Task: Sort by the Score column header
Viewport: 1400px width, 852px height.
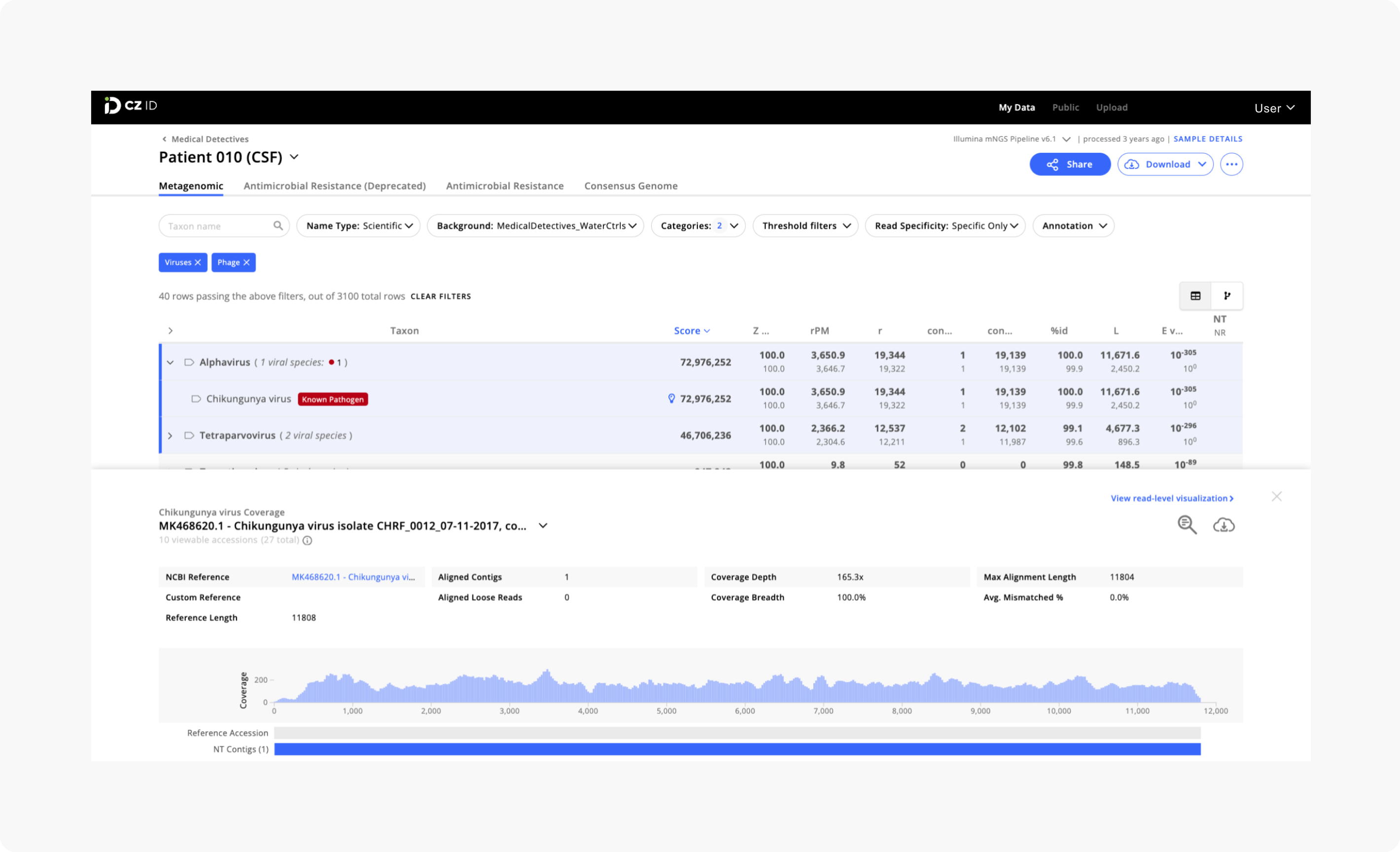Action: coord(692,331)
